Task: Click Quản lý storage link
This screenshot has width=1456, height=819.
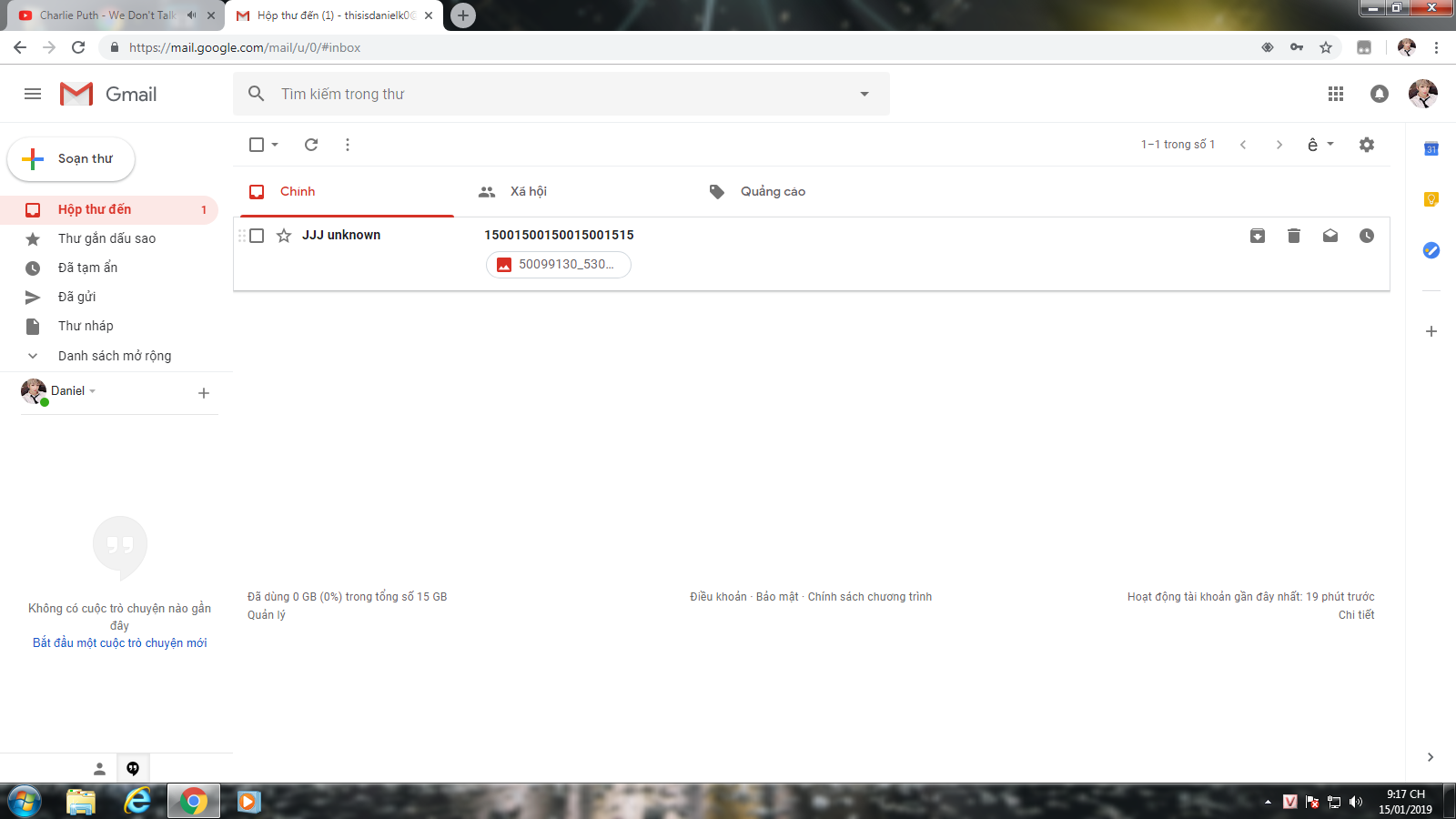Action: click(267, 615)
